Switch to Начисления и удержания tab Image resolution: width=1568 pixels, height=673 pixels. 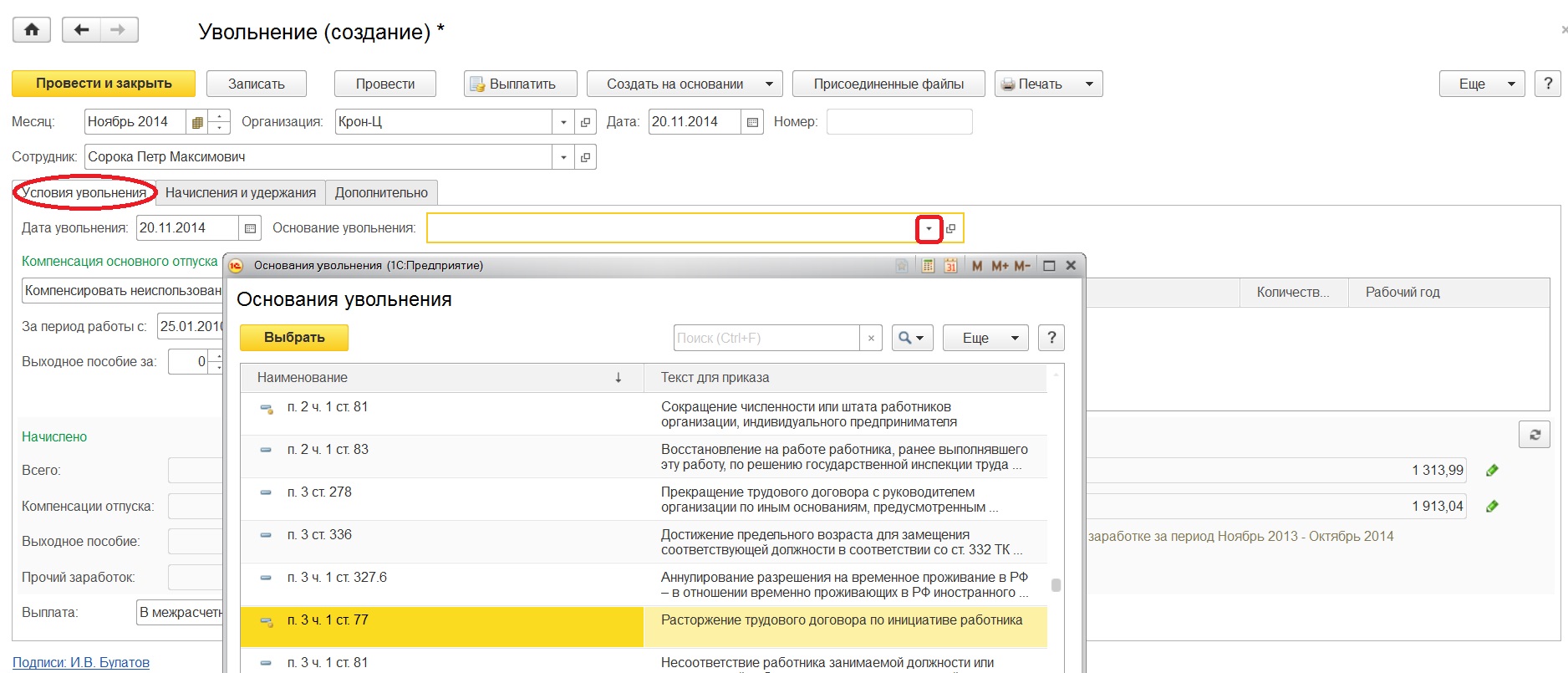coord(241,192)
